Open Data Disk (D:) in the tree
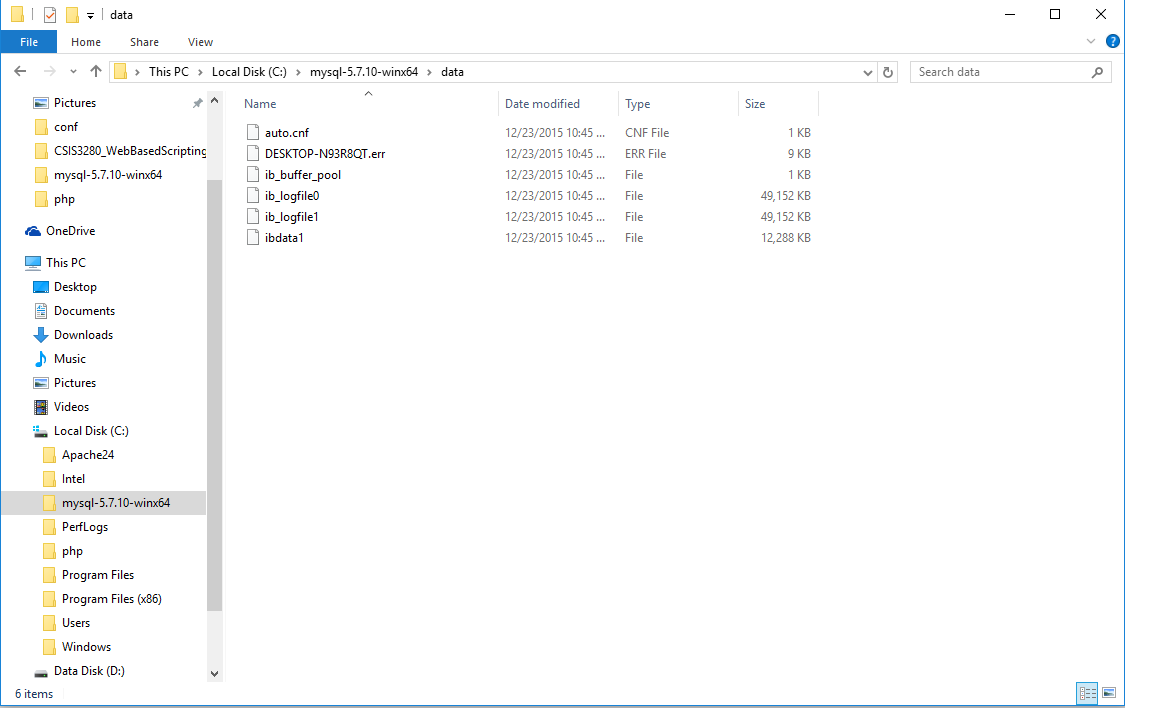The width and height of the screenshot is (1152, 708). point(89,671)
